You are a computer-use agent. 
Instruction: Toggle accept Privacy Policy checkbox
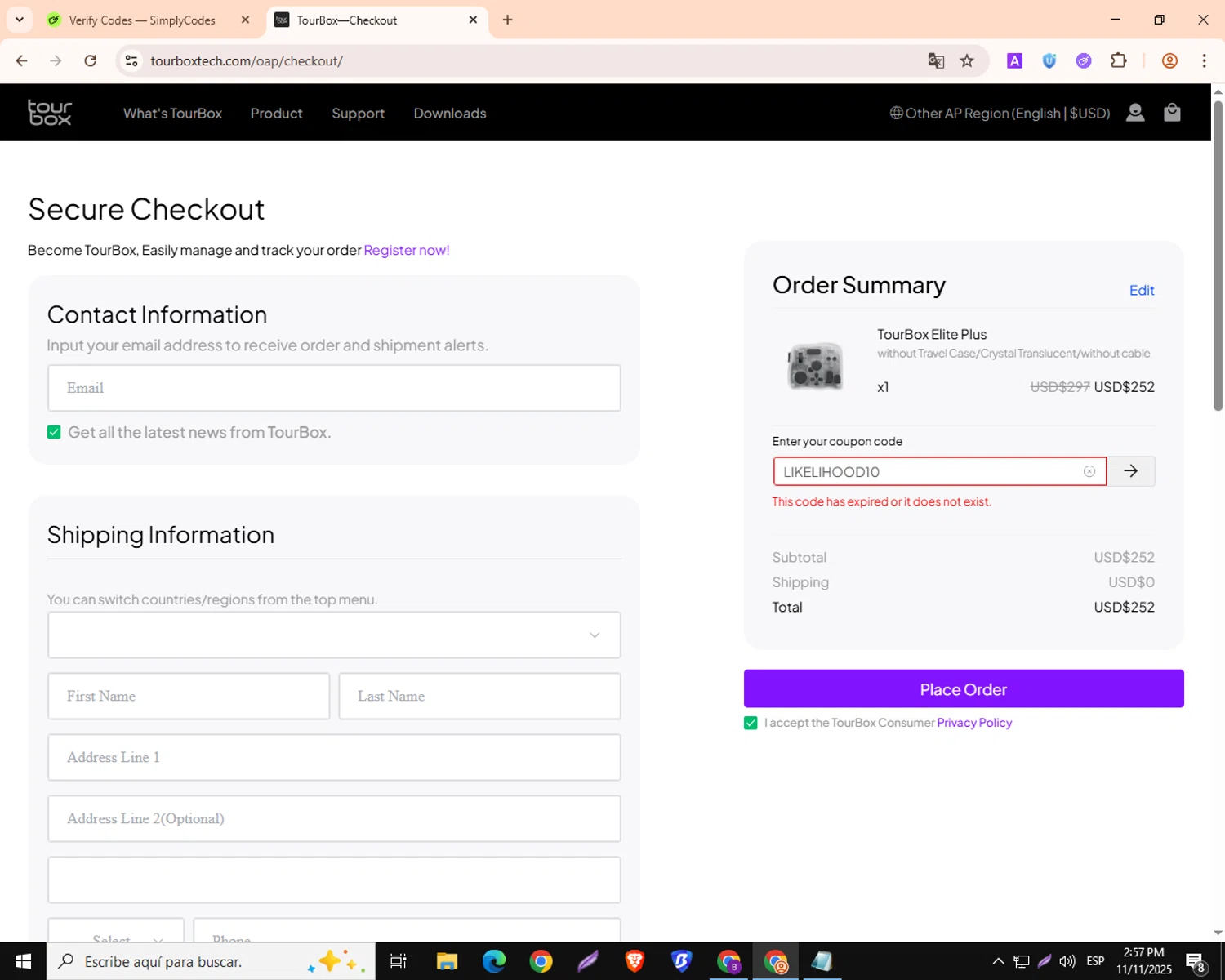tap(751, 723)
